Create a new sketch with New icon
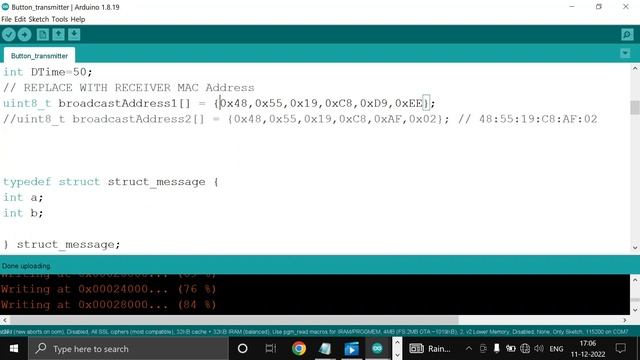640x360 pixels. [42, 35]
